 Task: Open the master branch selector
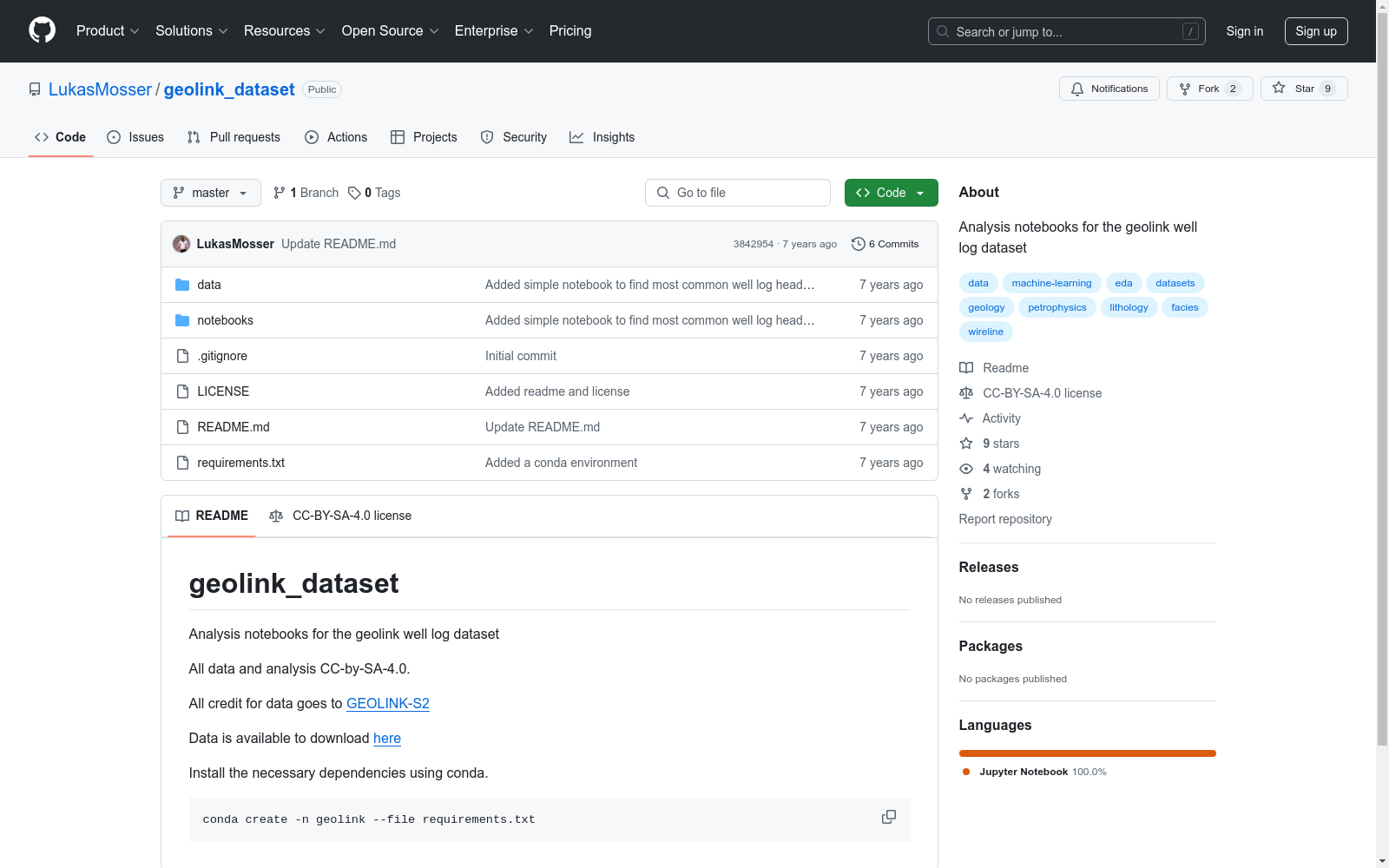(x=211, y=193)
